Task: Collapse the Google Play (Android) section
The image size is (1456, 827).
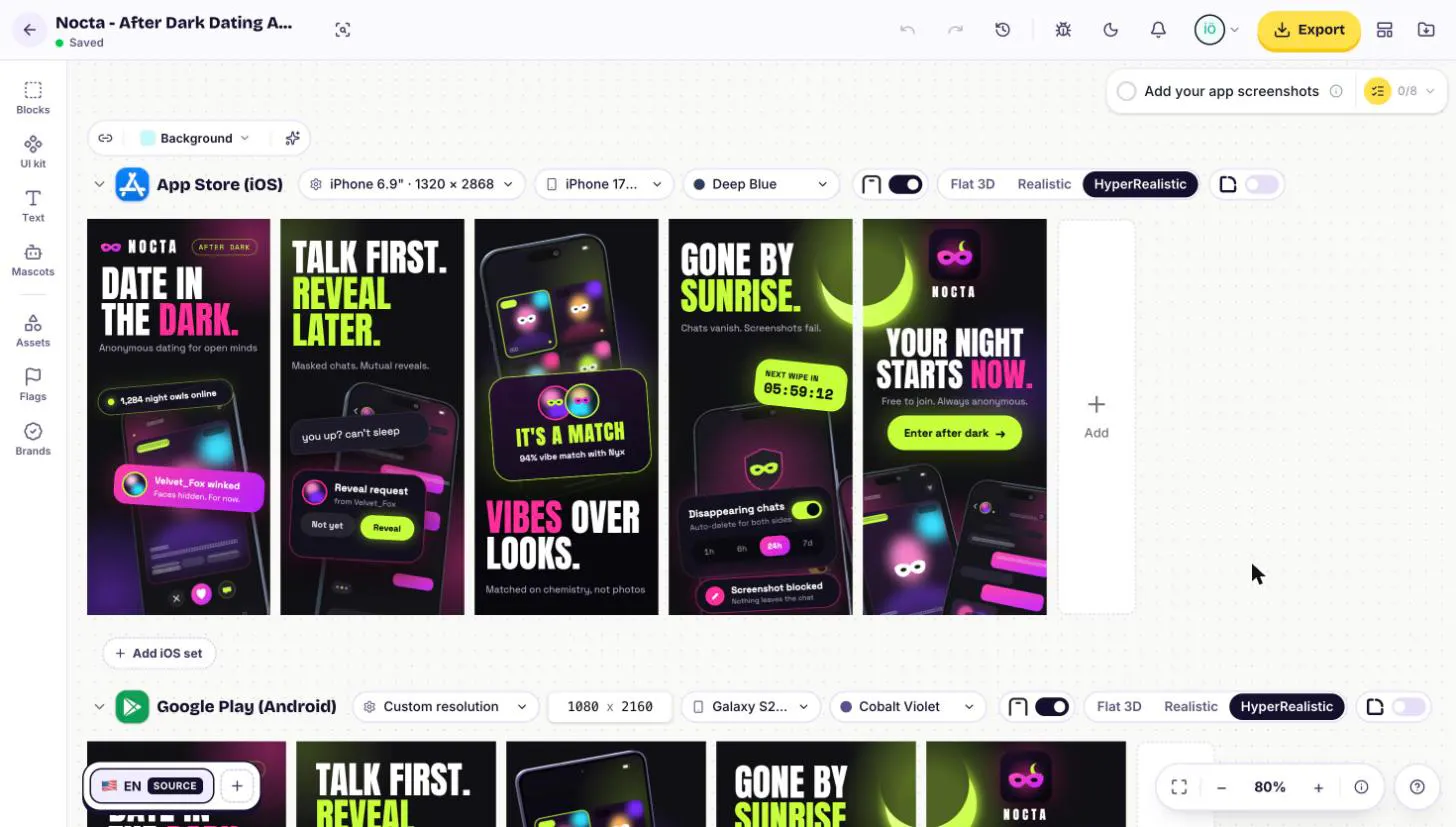Action: click(99, 707)
